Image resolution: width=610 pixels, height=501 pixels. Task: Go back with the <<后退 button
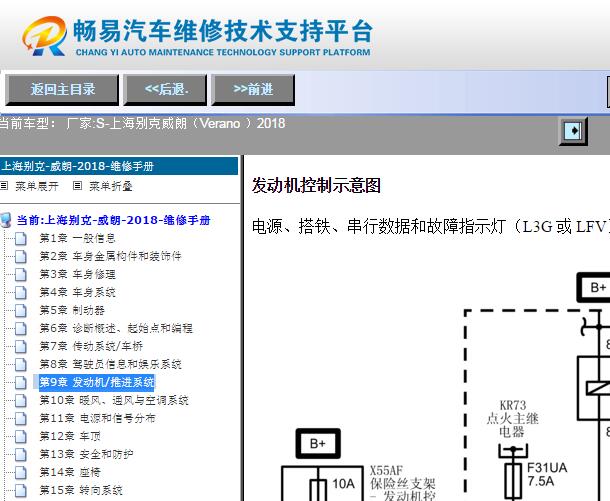[x=165, y=90]
